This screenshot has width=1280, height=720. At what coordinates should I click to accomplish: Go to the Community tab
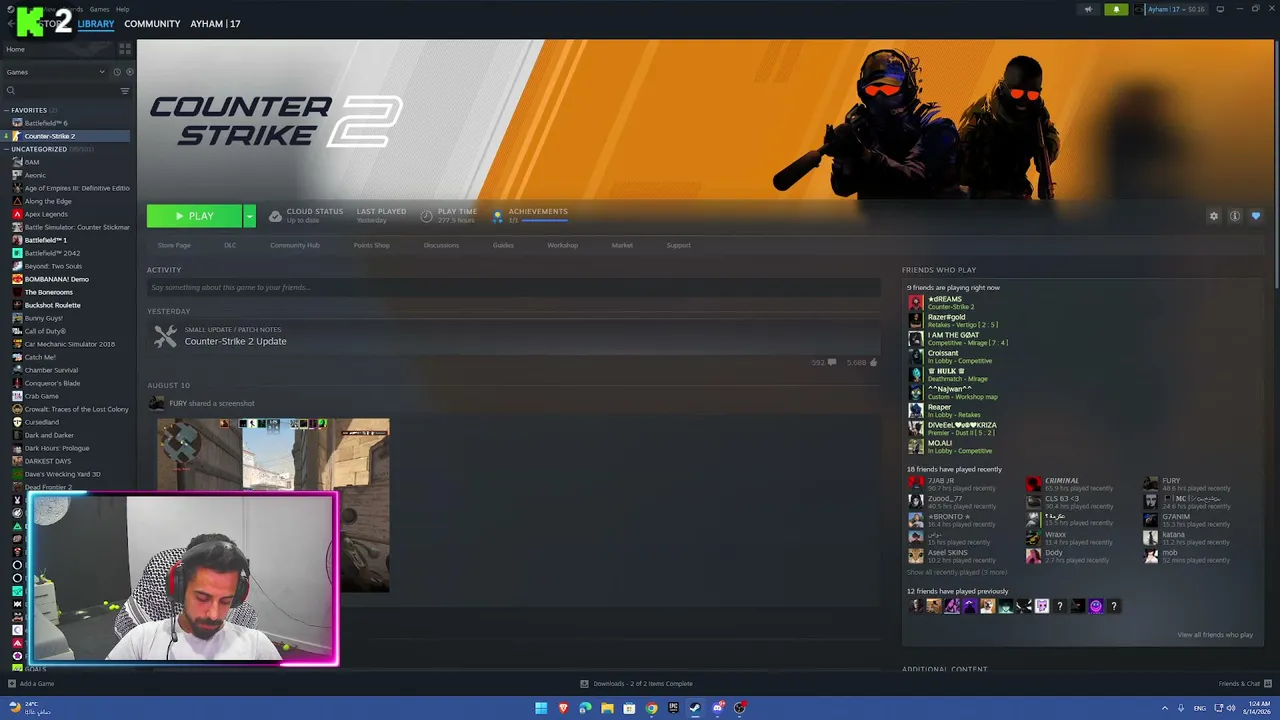click(152, 24)
